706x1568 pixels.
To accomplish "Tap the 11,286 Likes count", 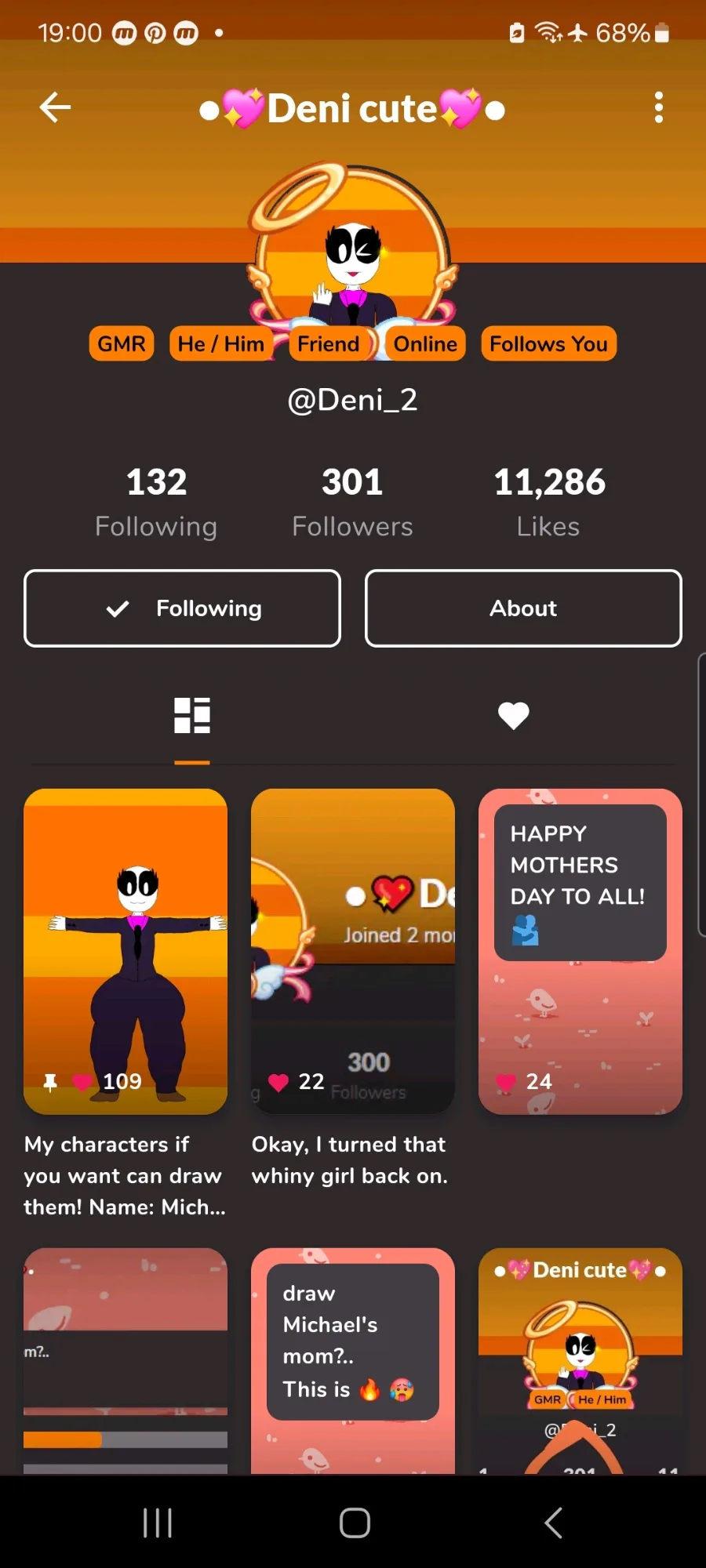I will coord(549,503).
